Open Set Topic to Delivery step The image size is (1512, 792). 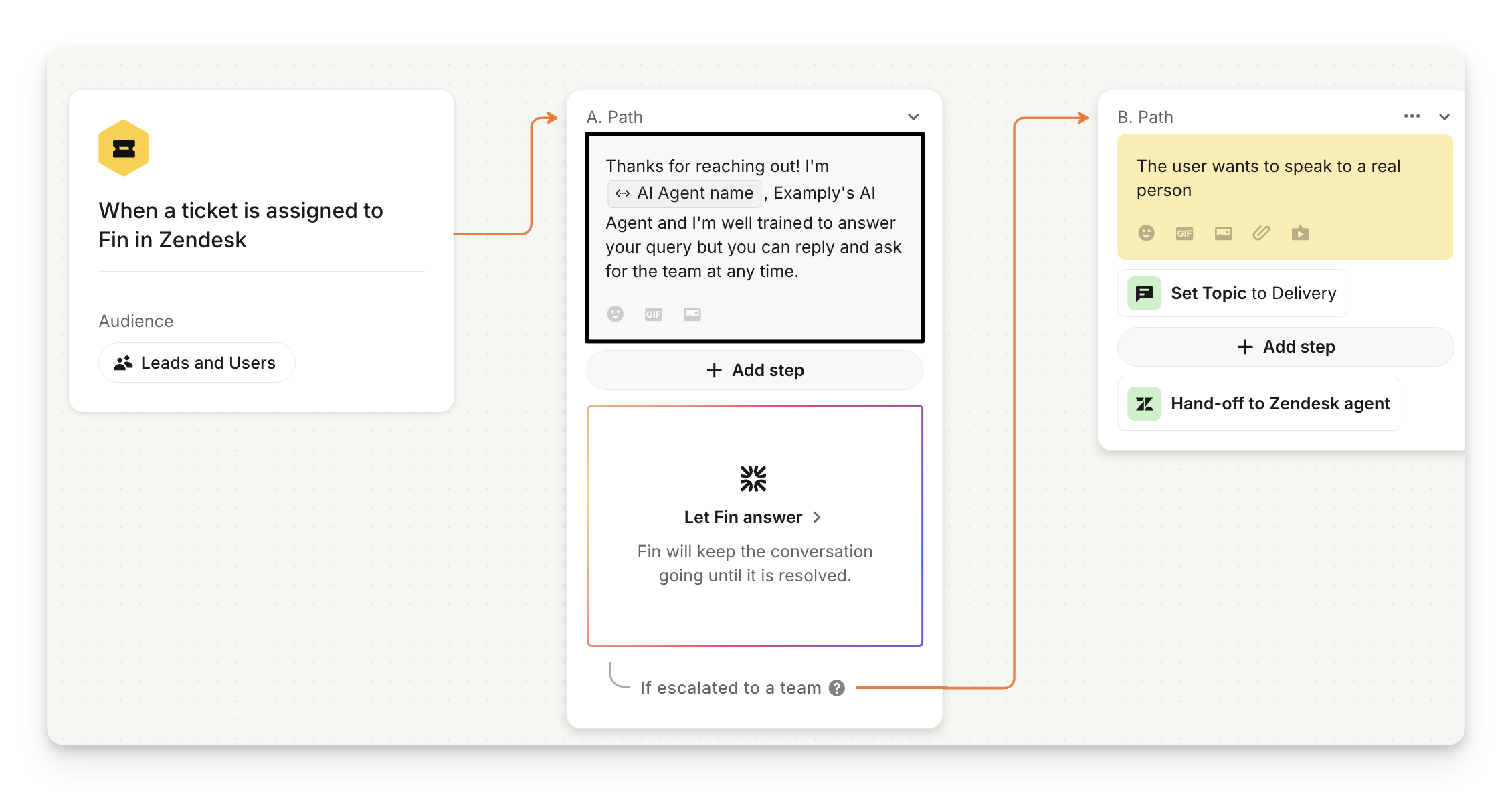[x=1232, y=293]
